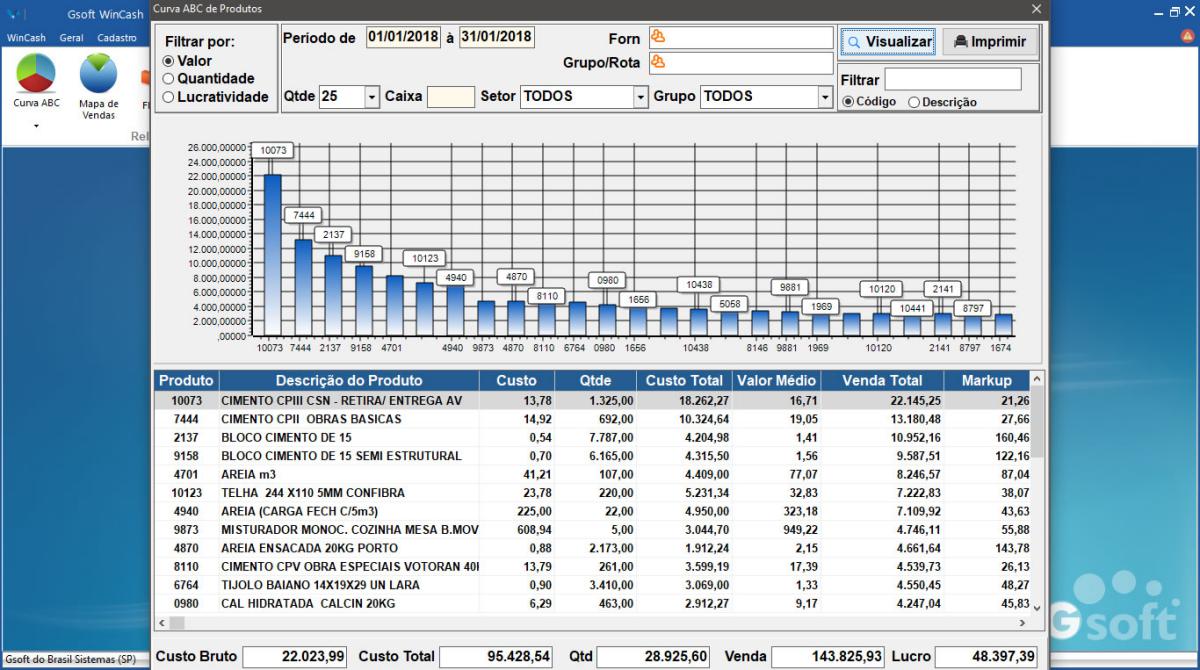Select the CIMENTO CPIII CSN row

[592, 400]
